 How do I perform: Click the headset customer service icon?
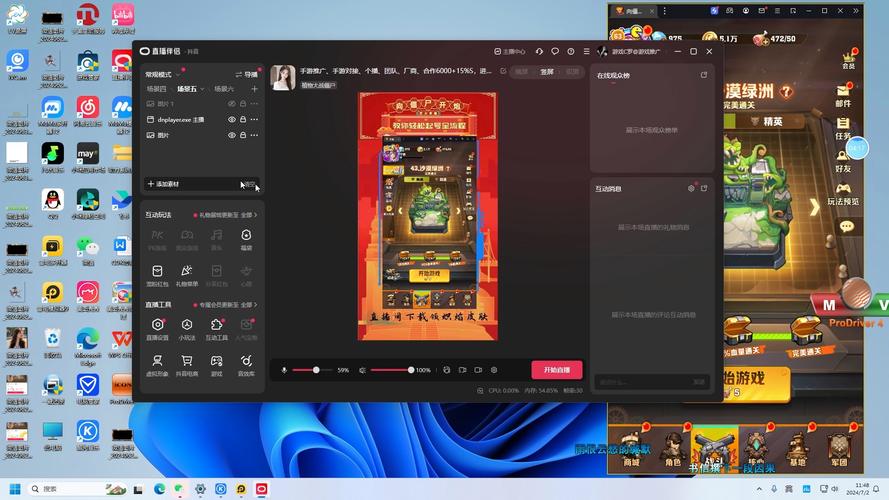tap(539, 51)
